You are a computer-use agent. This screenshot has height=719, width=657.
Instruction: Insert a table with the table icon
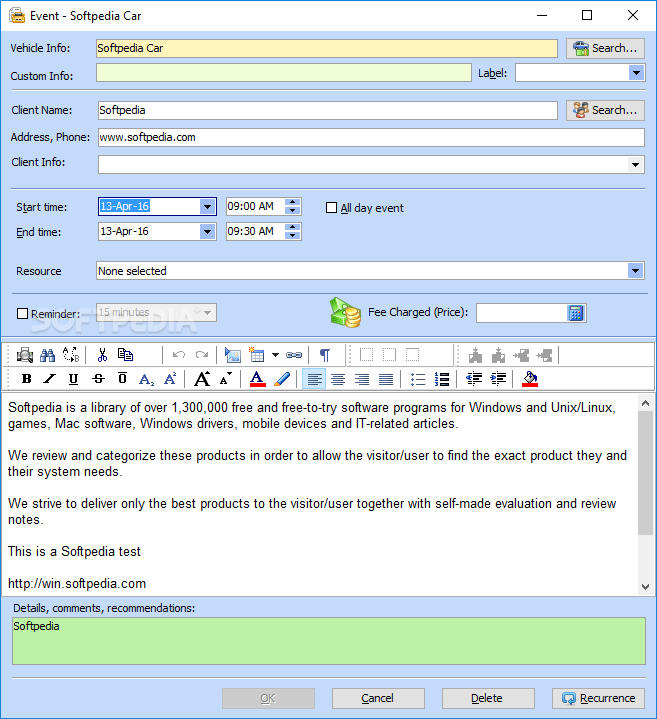pos(257,355)
